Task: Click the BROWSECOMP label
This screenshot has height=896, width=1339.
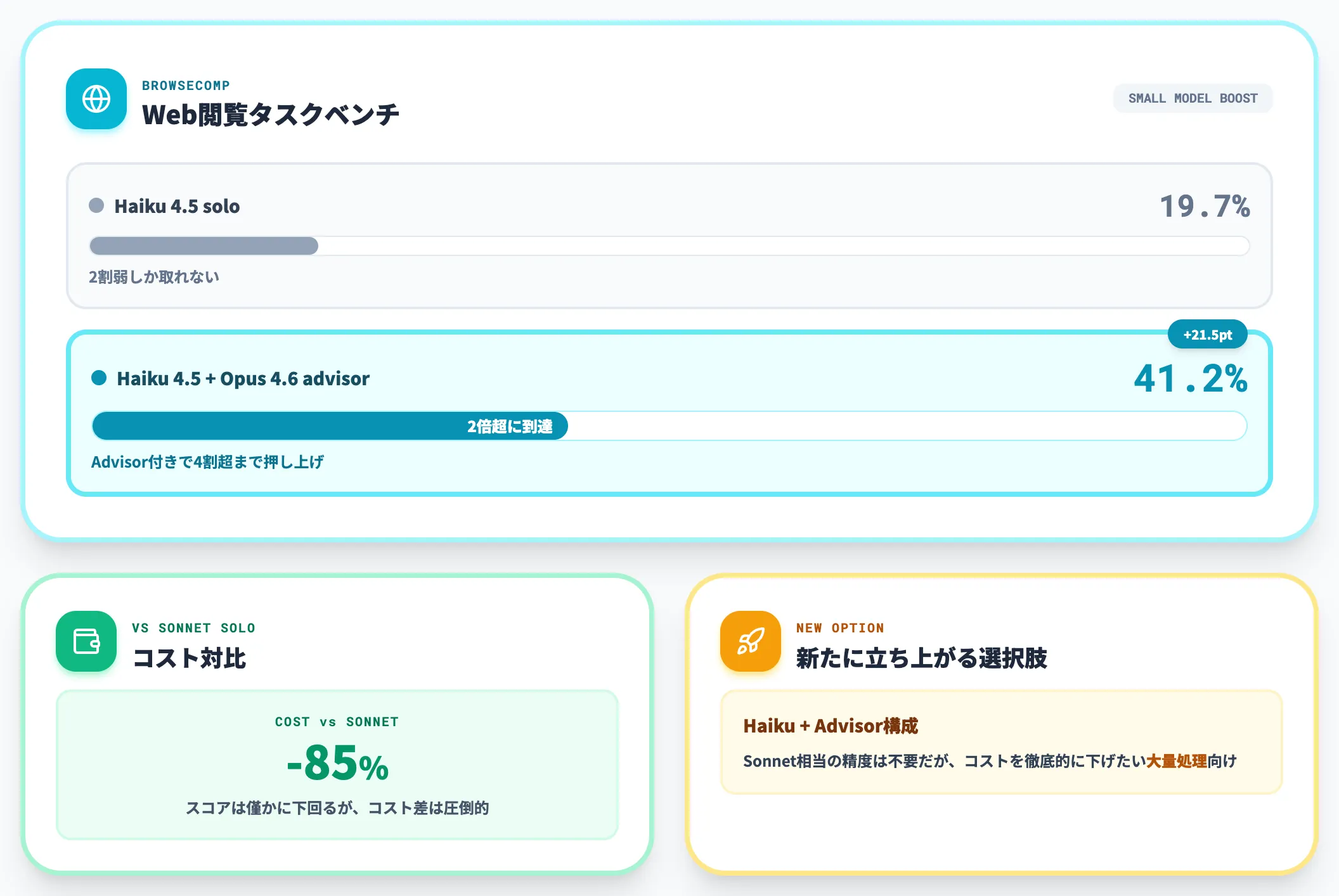Action: point(186,86)
